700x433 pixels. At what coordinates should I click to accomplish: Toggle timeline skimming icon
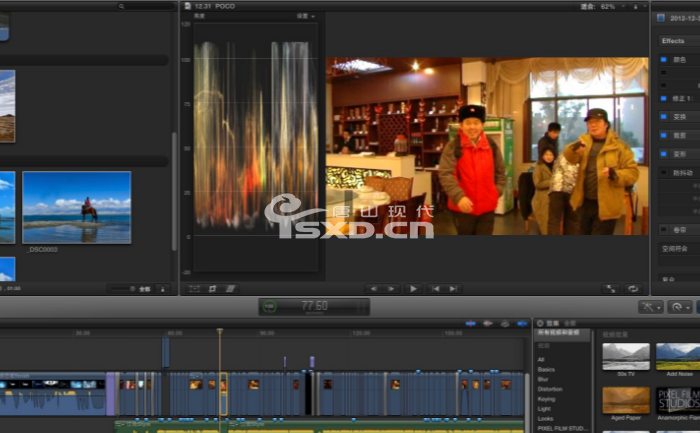pyautogui.click(x=471, y=323)
